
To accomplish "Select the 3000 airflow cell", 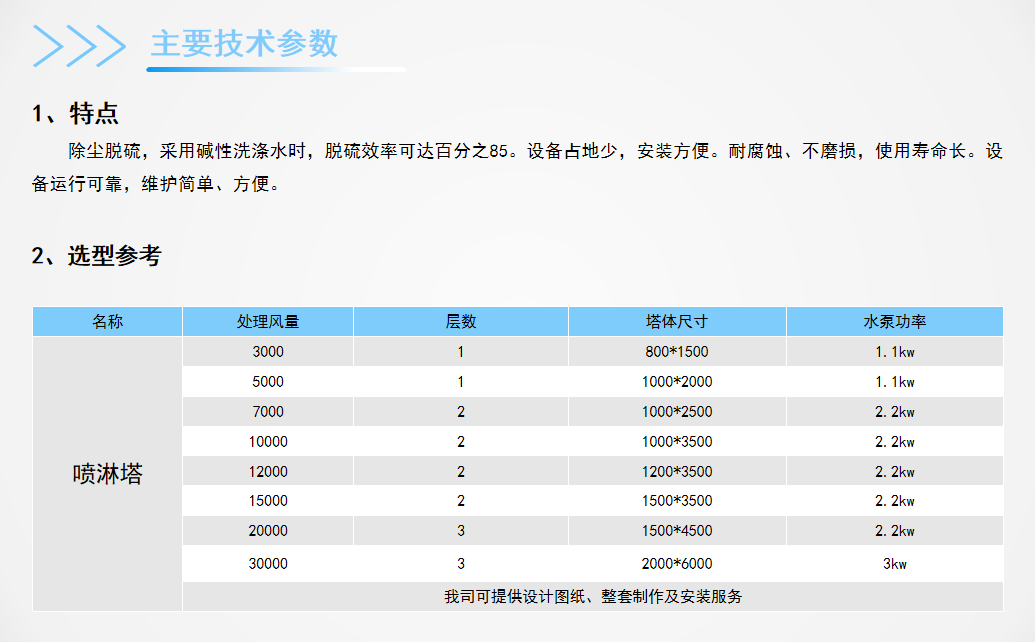I will coord(268,352).
